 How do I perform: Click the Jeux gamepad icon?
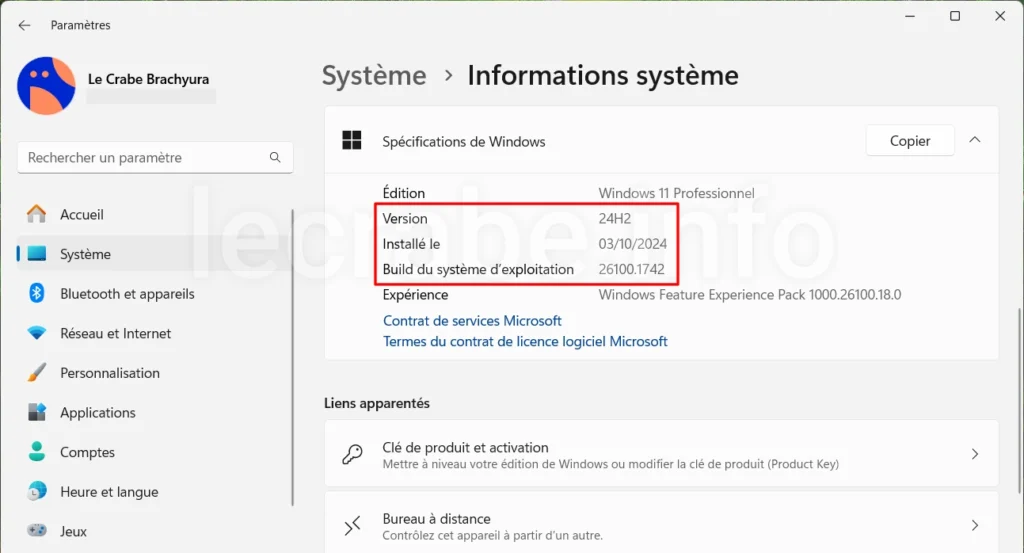(37, 530)
